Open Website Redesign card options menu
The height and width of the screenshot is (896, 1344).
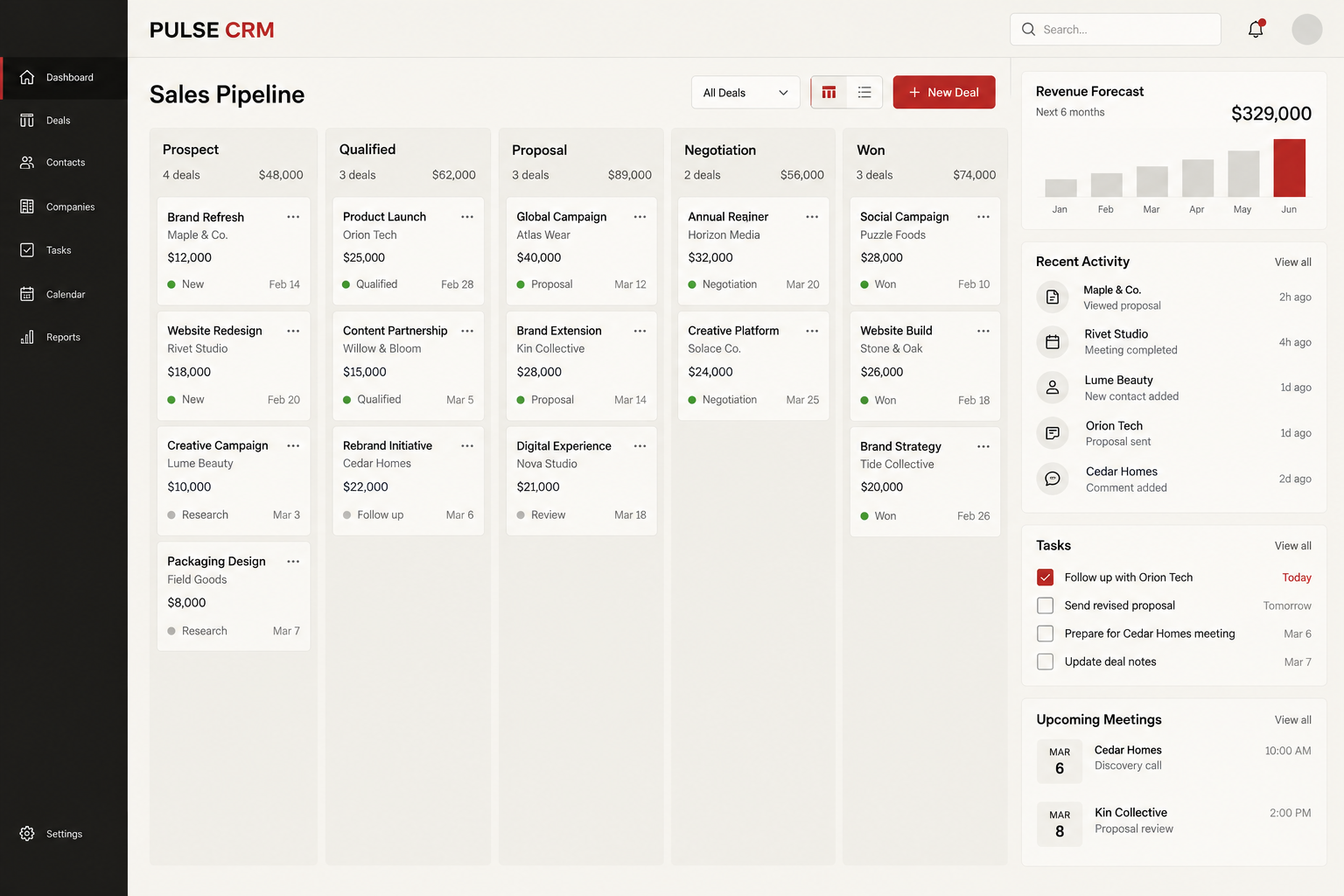293,331
